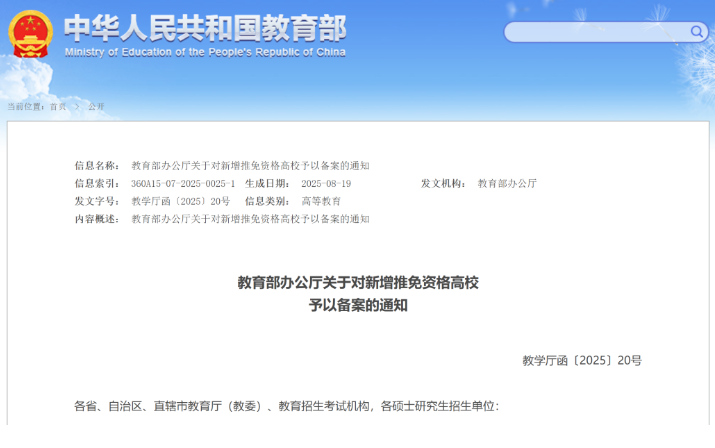
Task: Click the index number 360A15-07-2025-0025-1
Action: click(183, 183)
